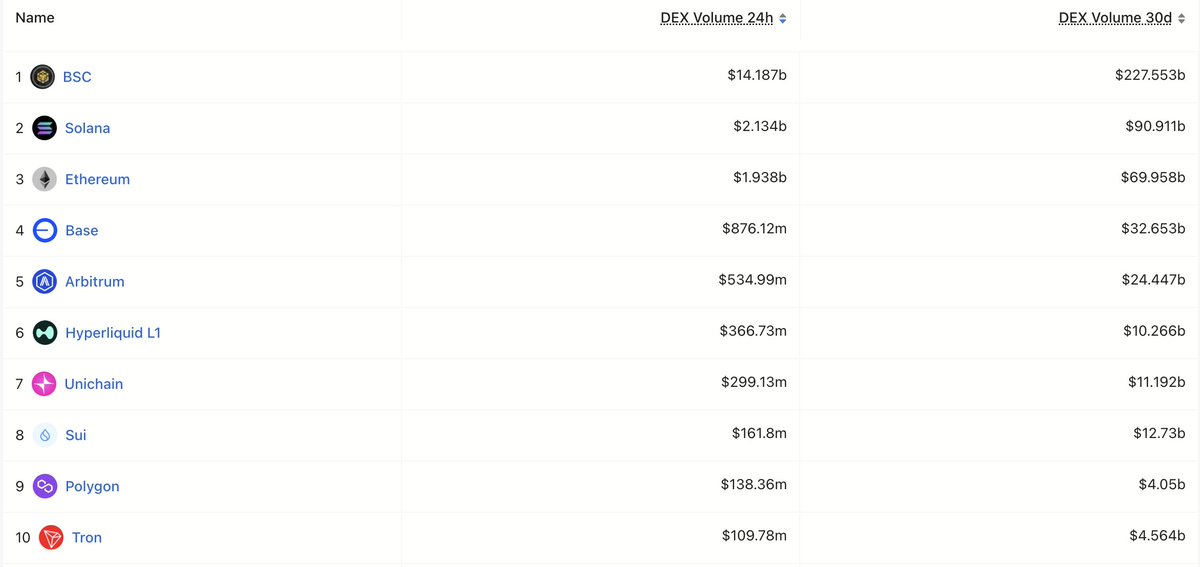Sort by DEX Volume 24h arrow
The height and width of the screenshot is (567, 1200).
pyautogui.click(x=783, y=18)
